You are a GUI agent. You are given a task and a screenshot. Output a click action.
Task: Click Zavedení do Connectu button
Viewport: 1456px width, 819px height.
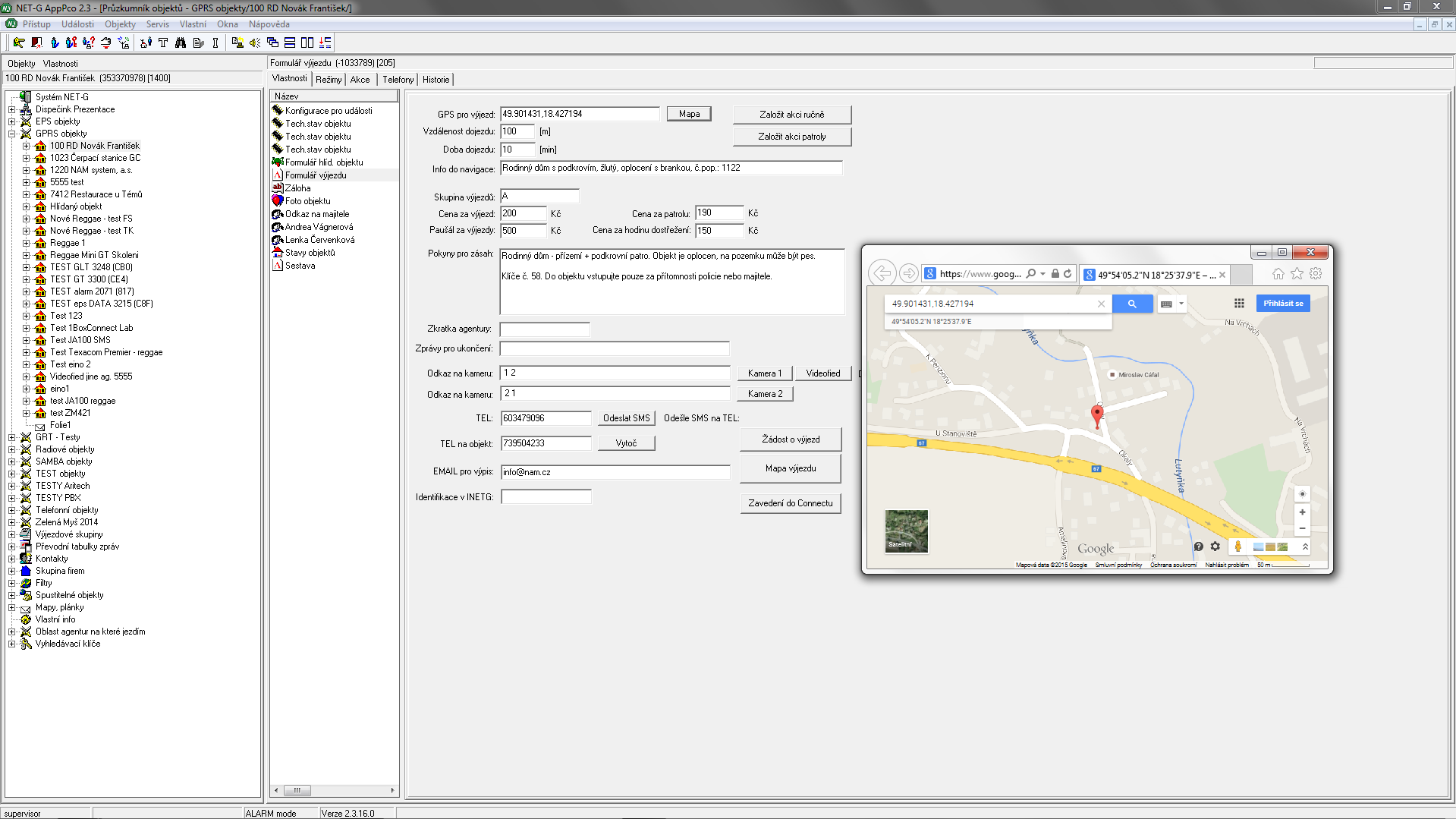pyautogui.click(x=790, y=503)
